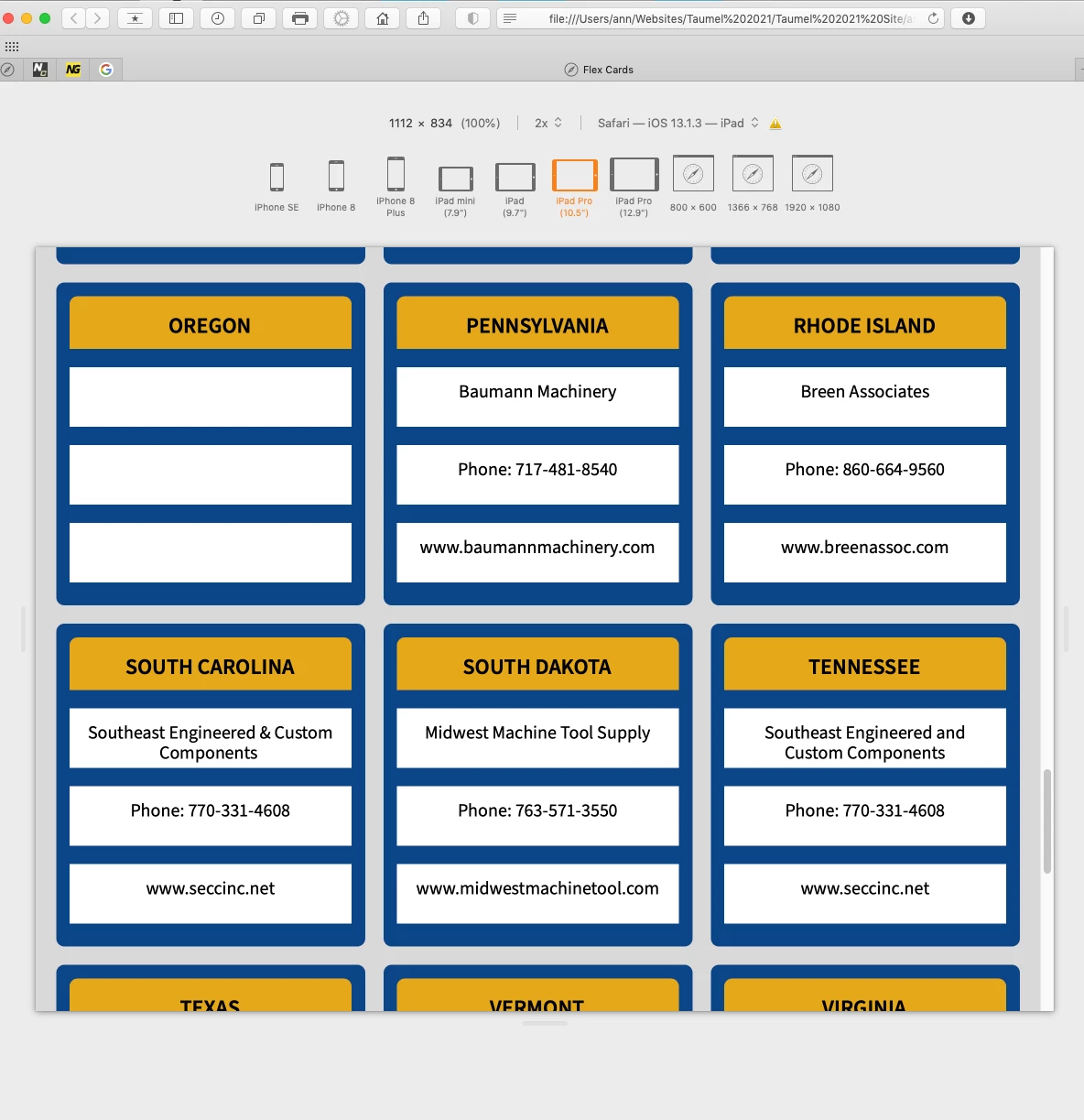Select the Flex Cards tab
The width and height of the screenshot is (1084, 1120).
coord(599,70)
